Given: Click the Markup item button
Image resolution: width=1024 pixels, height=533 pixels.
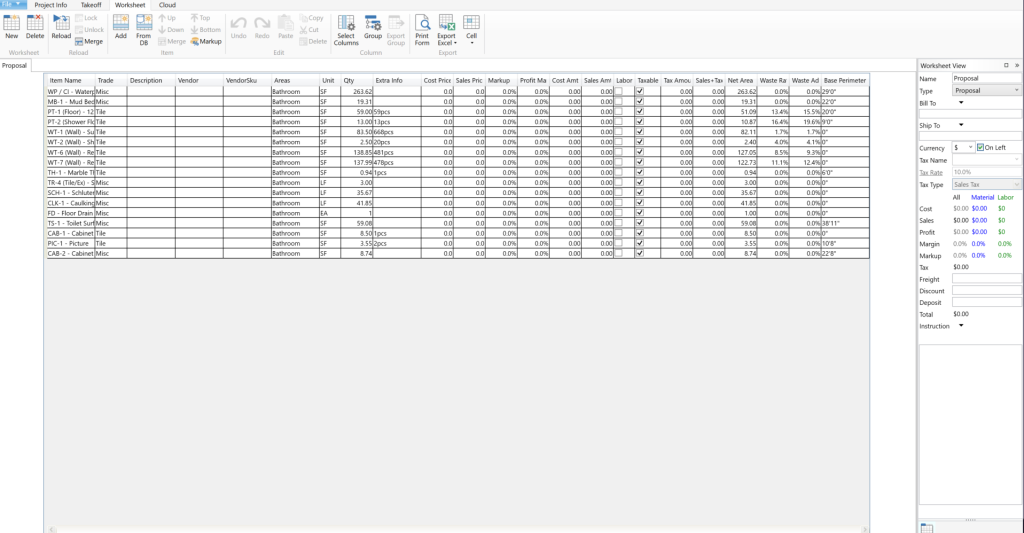Looking at the screenshot, I should click(x=206, y=42).
